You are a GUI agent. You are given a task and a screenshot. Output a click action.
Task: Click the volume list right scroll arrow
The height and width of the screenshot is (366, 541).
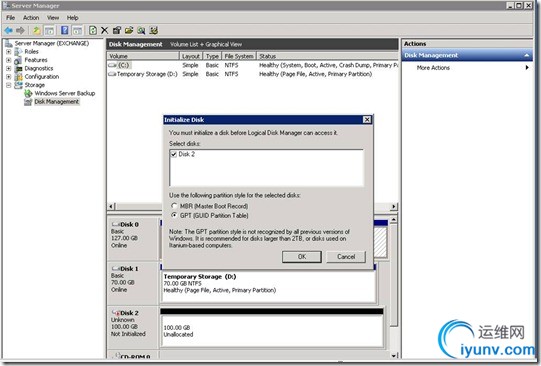[x=394, y=206]
